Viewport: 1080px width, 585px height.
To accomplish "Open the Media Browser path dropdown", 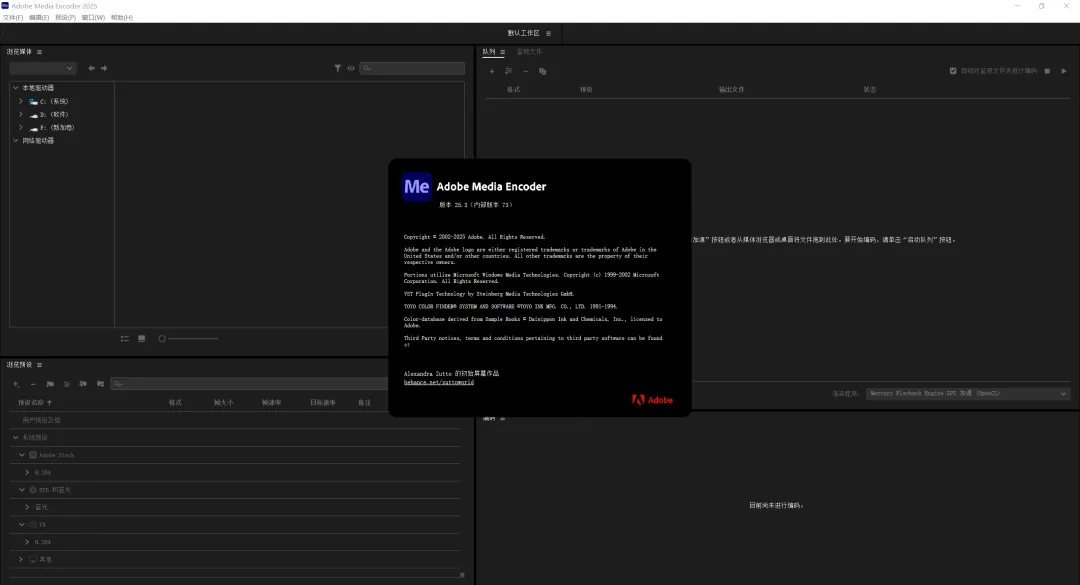I will tap(42, 68).
